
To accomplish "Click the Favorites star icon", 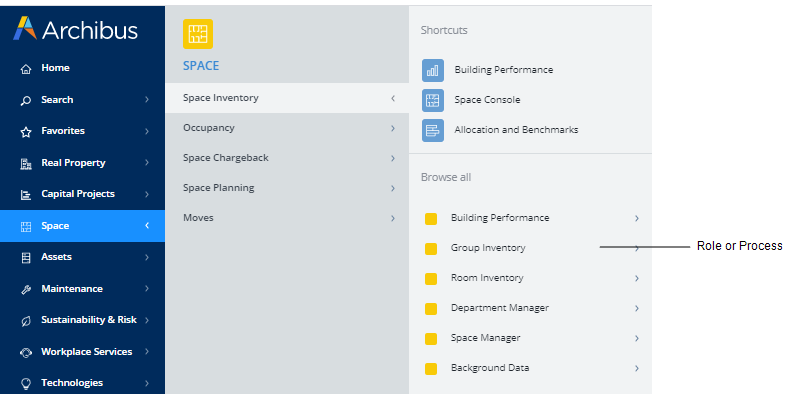I will 26,132.
